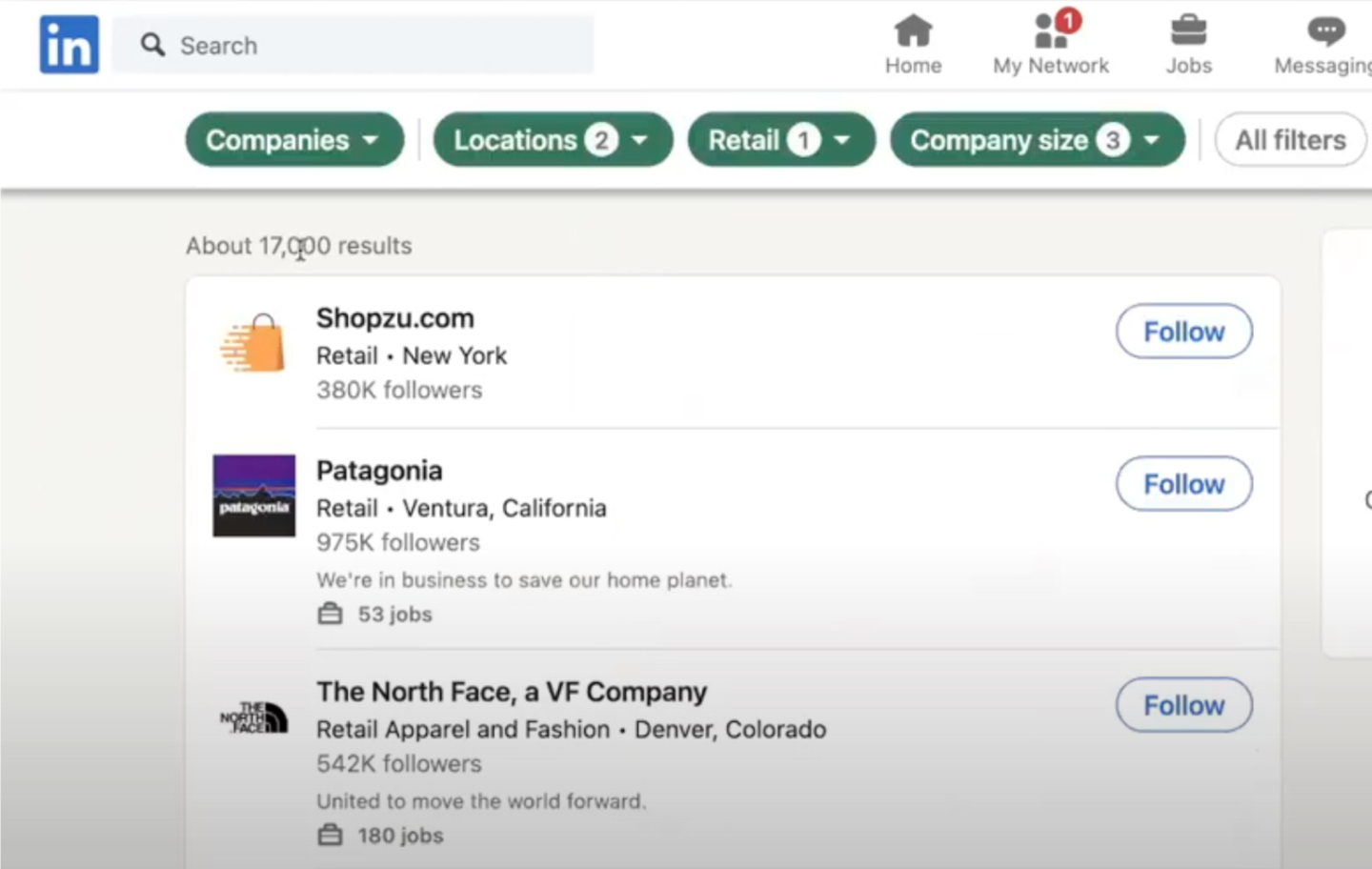1372x869 pixels.
Task: Click '380K followers' text
Action: point(399,390)
